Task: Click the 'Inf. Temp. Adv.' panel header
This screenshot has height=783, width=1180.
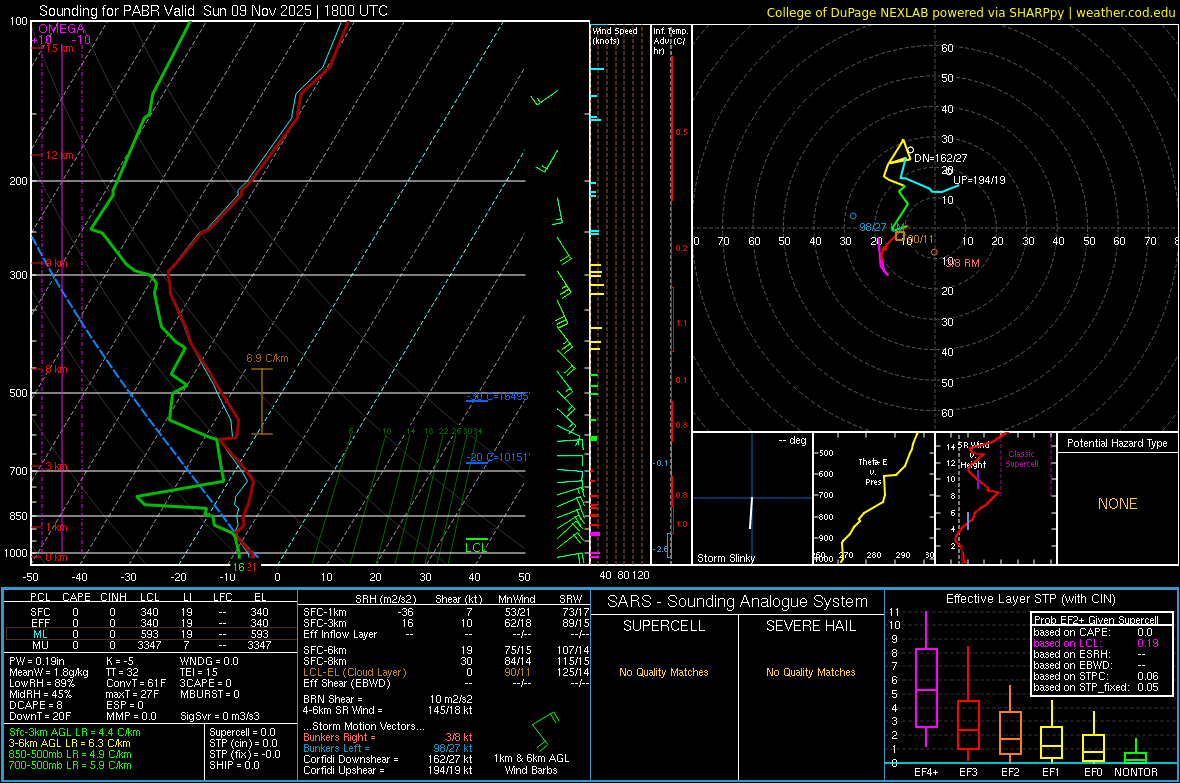Action: pos(670,41)
